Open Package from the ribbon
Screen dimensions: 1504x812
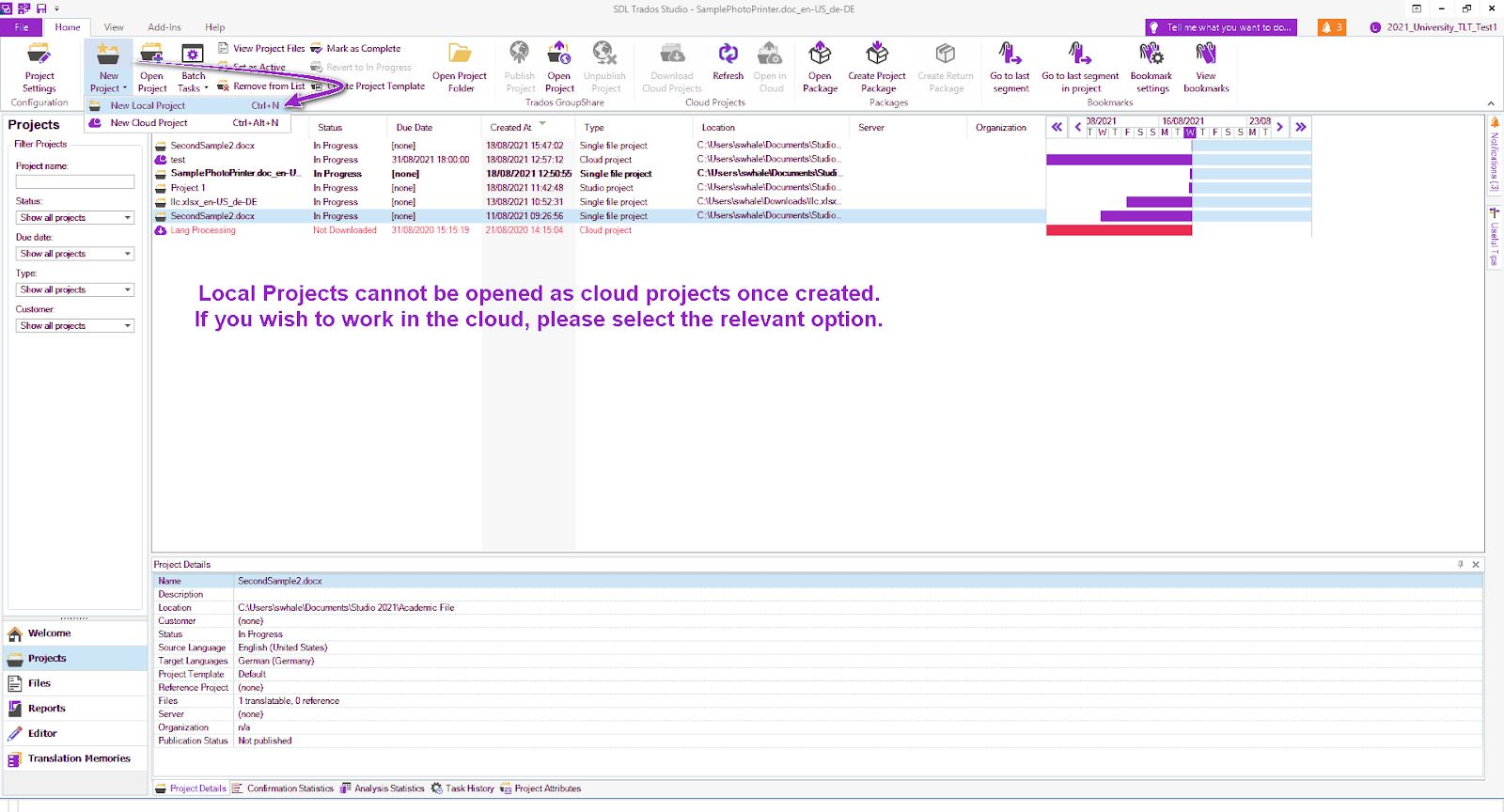click(x=820, y=55)
